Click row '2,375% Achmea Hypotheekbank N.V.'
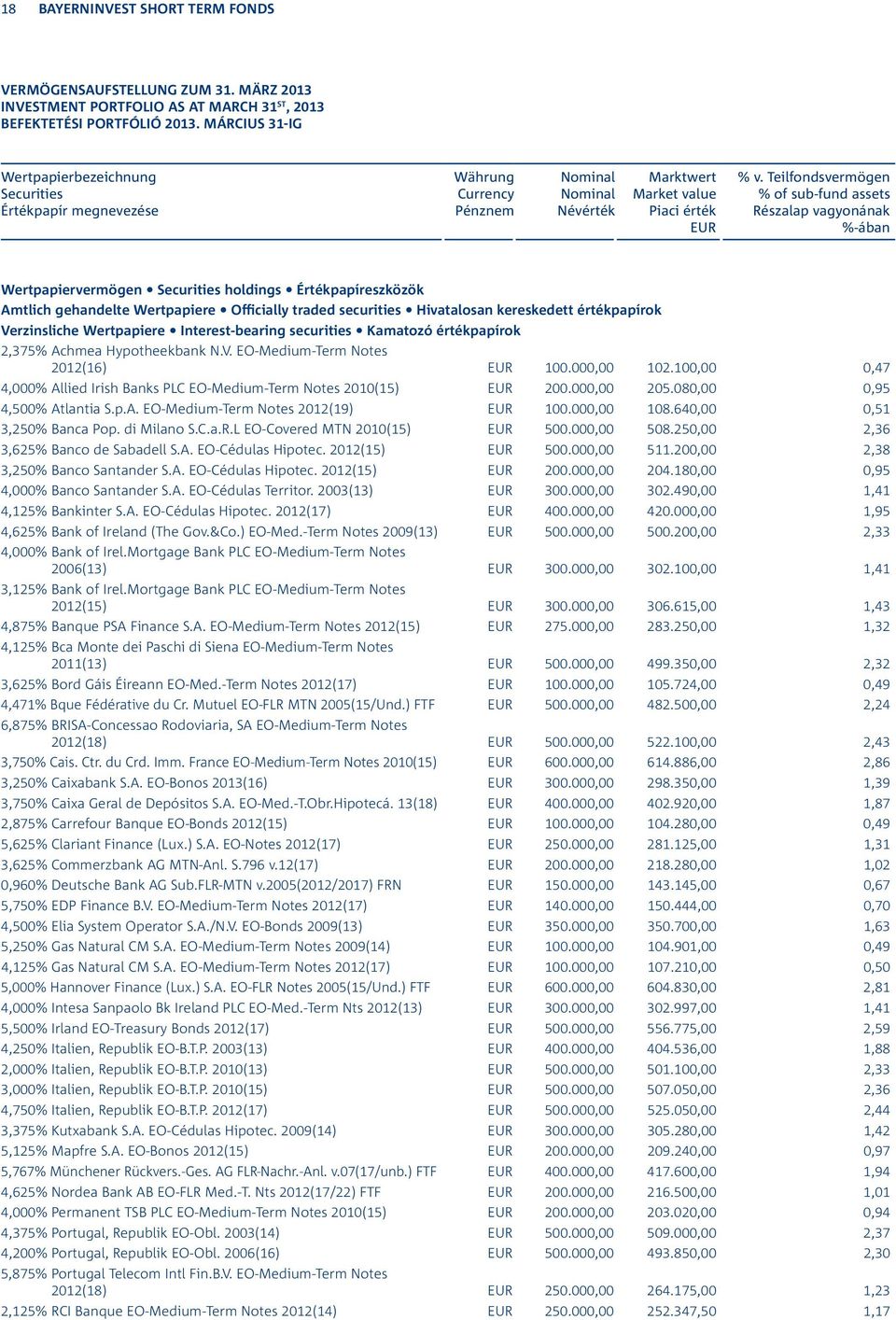The image size is (896, 1320). coord(445,359)
